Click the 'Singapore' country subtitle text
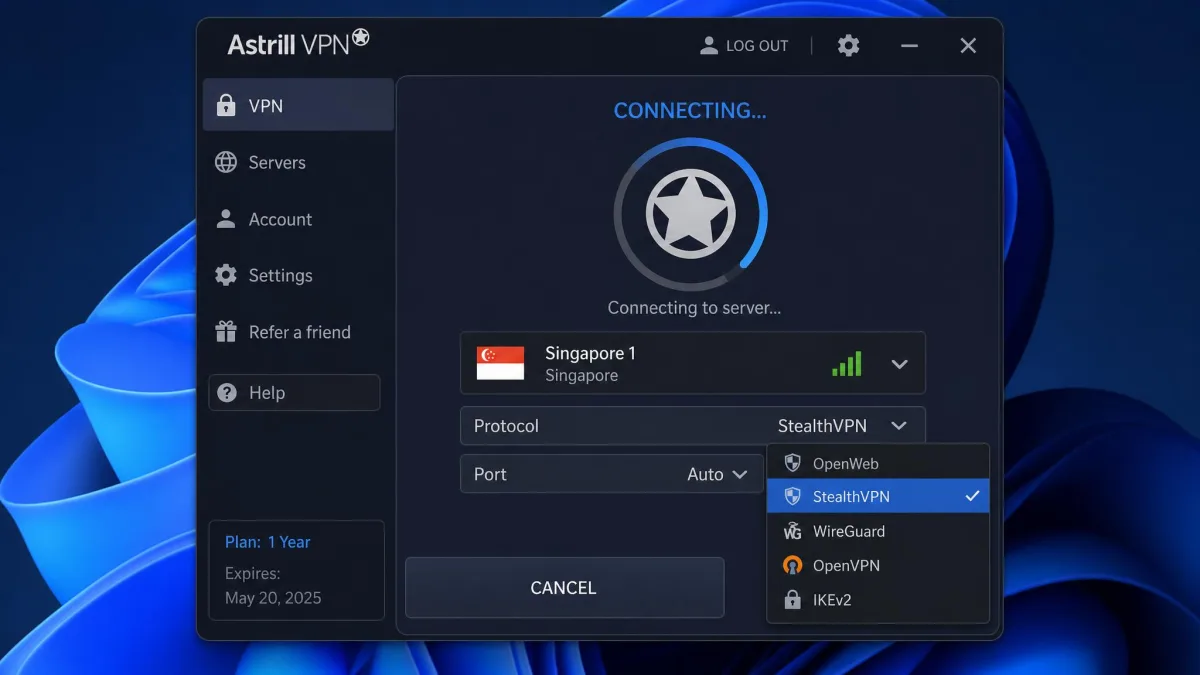Image resolution: width=1200 pixels, height=675 pixels. click(x=581, y=376)
